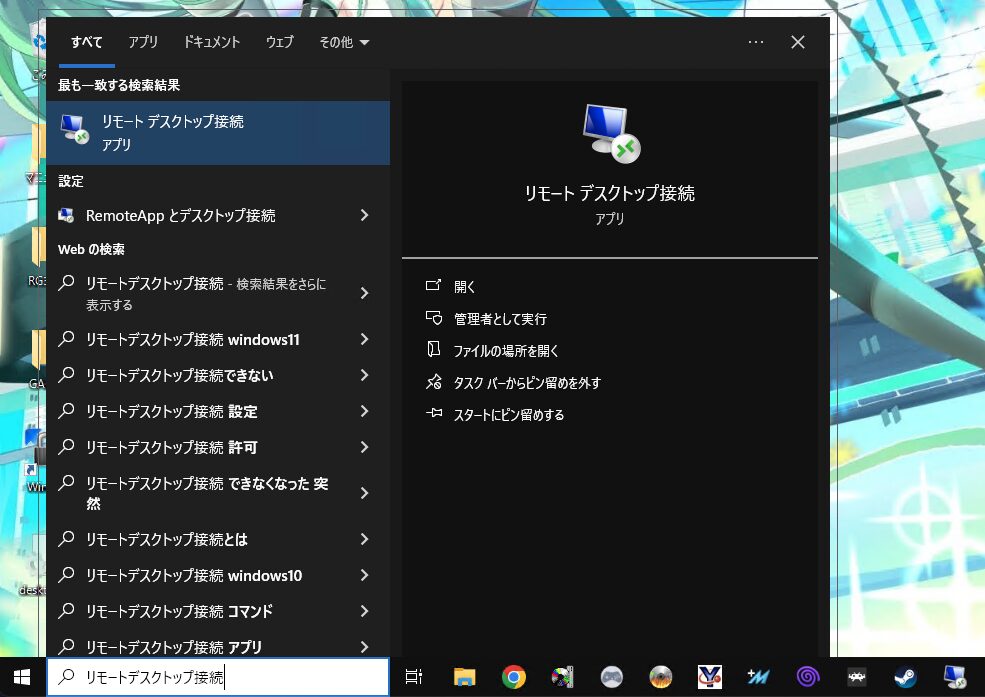The width and height of the screenshot is (985, 697).
Task: Click ファイルの場所を開く action
Action: click(x=506, y=351)
